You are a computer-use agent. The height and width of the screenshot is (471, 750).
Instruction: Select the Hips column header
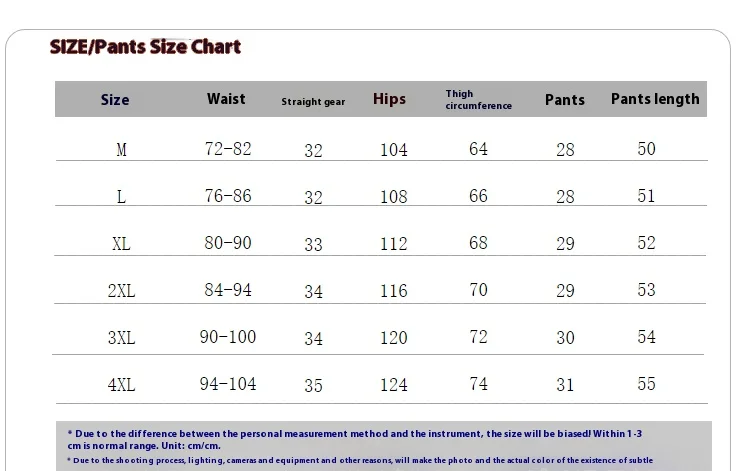[389, 99]
